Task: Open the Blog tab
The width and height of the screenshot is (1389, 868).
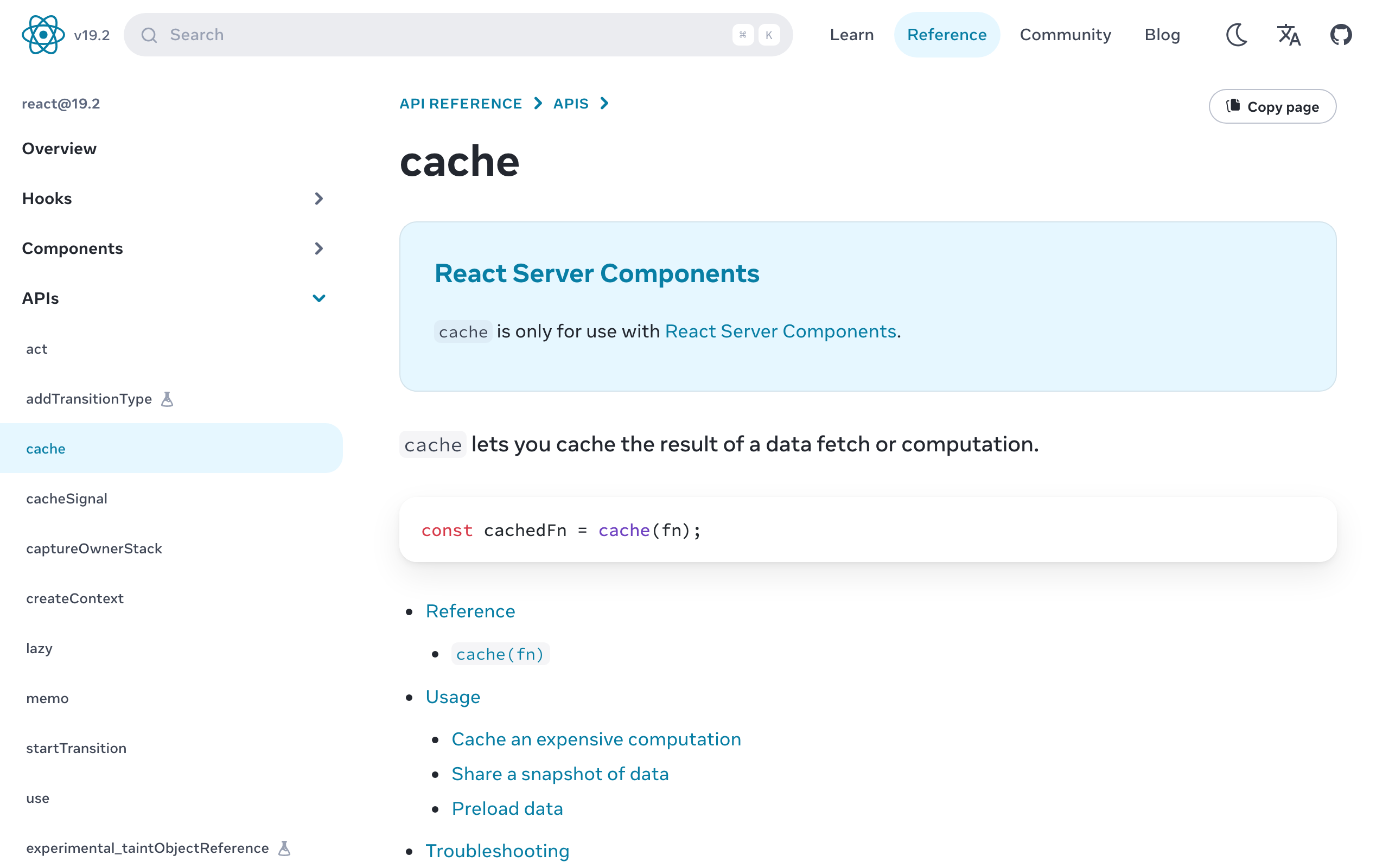Action: (x=1162, y=34)
